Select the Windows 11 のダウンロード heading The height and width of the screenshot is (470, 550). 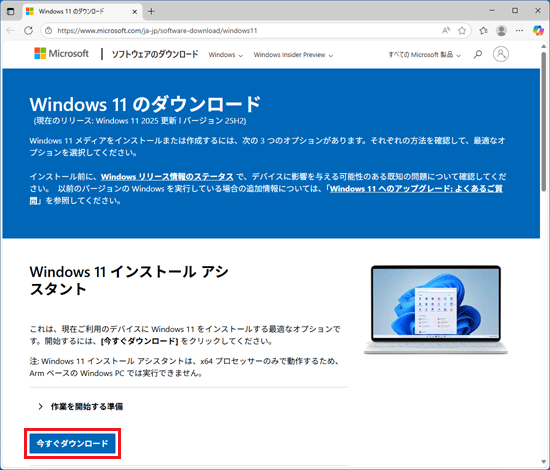(x=145, y=104)
